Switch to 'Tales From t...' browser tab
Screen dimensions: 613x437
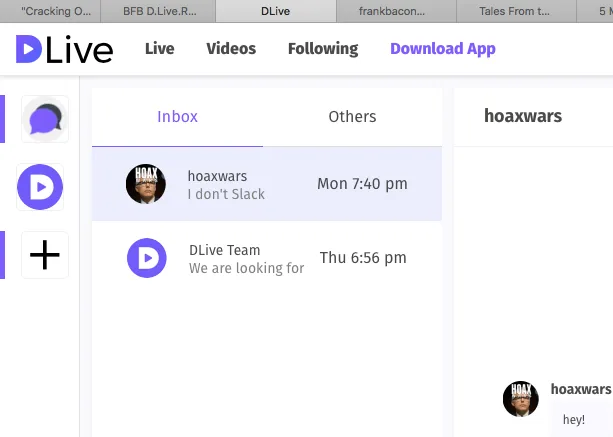(x=516, y=11)
